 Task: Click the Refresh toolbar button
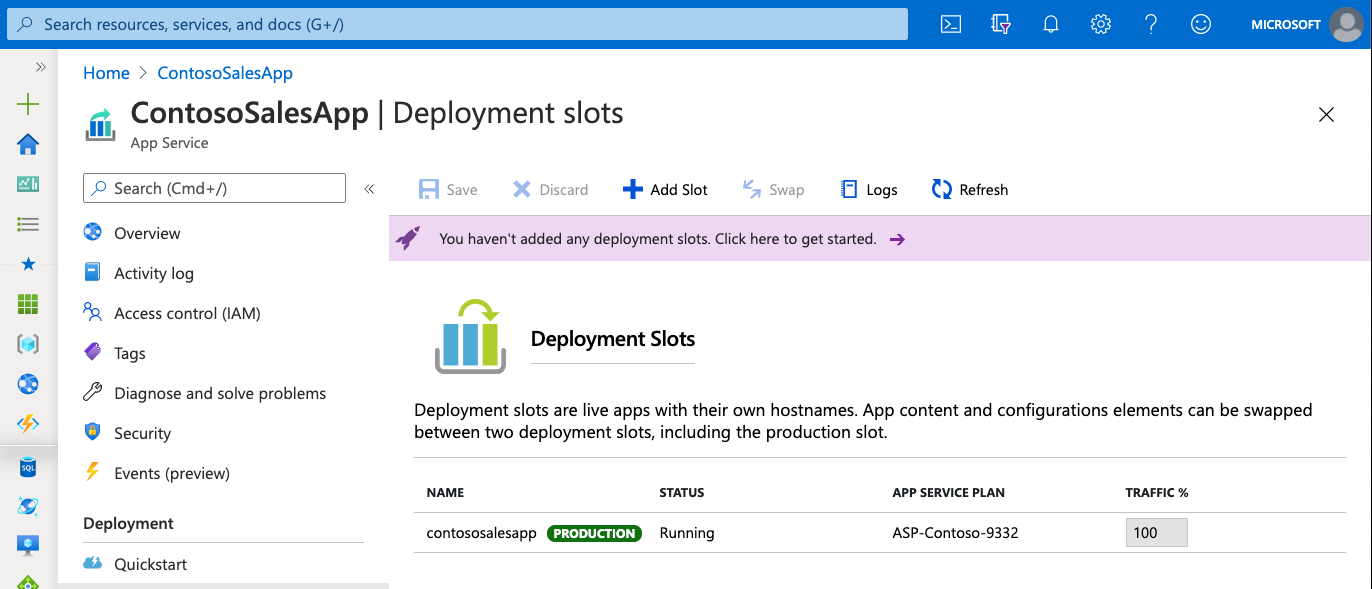[970, 189]
